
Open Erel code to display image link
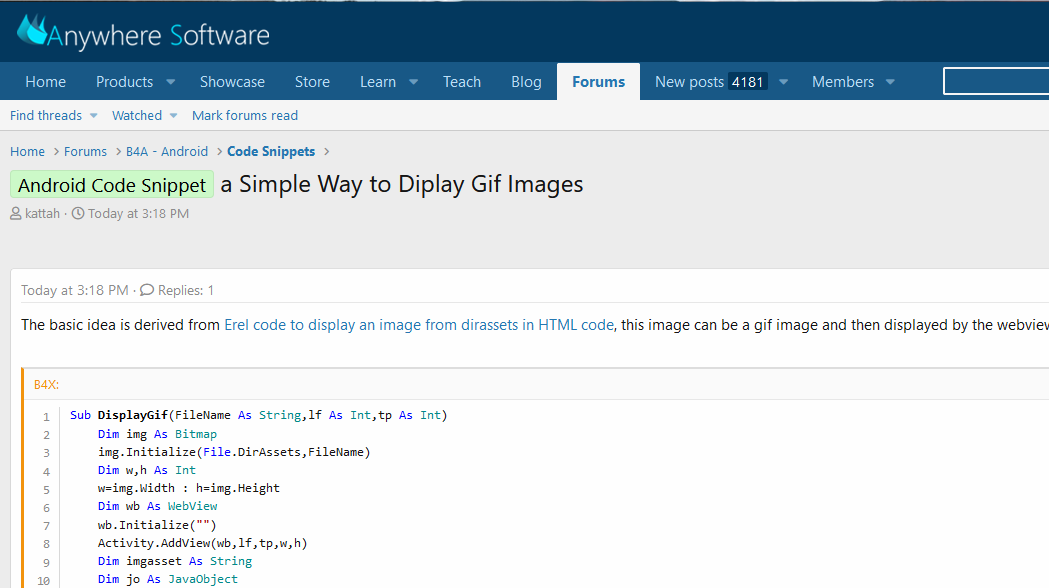coord(418,325)
